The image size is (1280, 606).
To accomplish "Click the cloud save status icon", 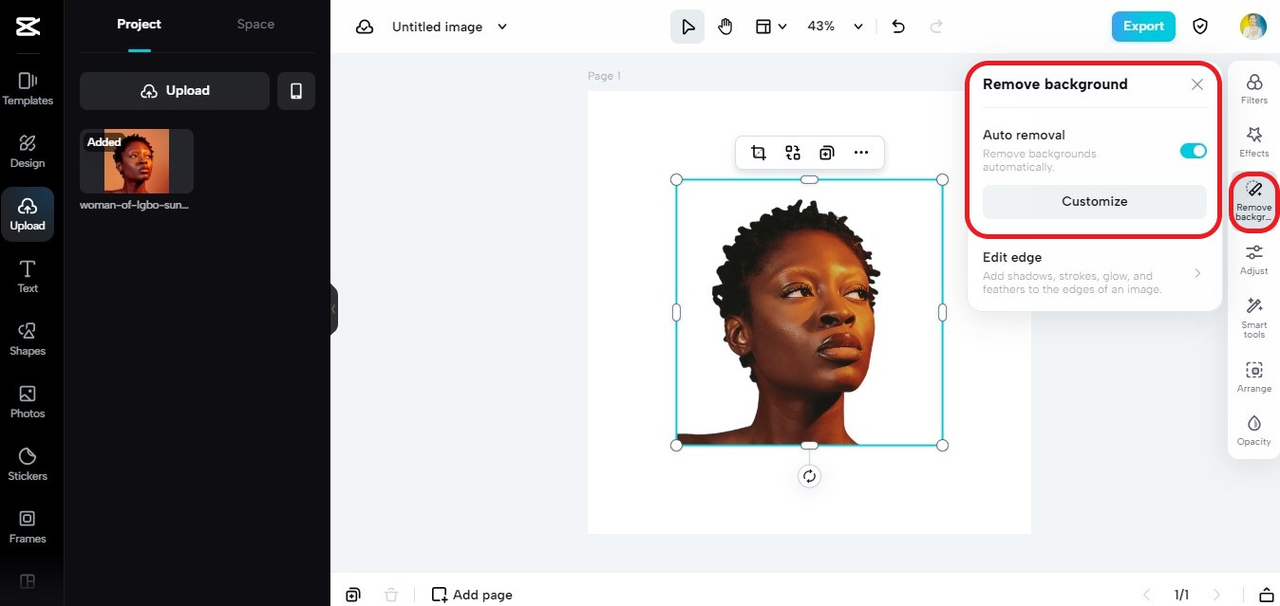I will click(x=365, y=27).
